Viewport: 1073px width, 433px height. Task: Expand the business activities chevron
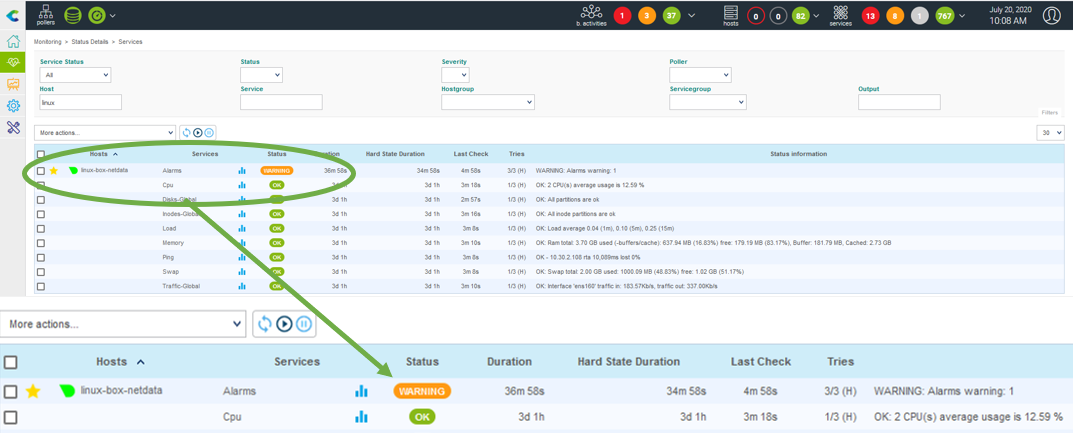tap(692, 16)
